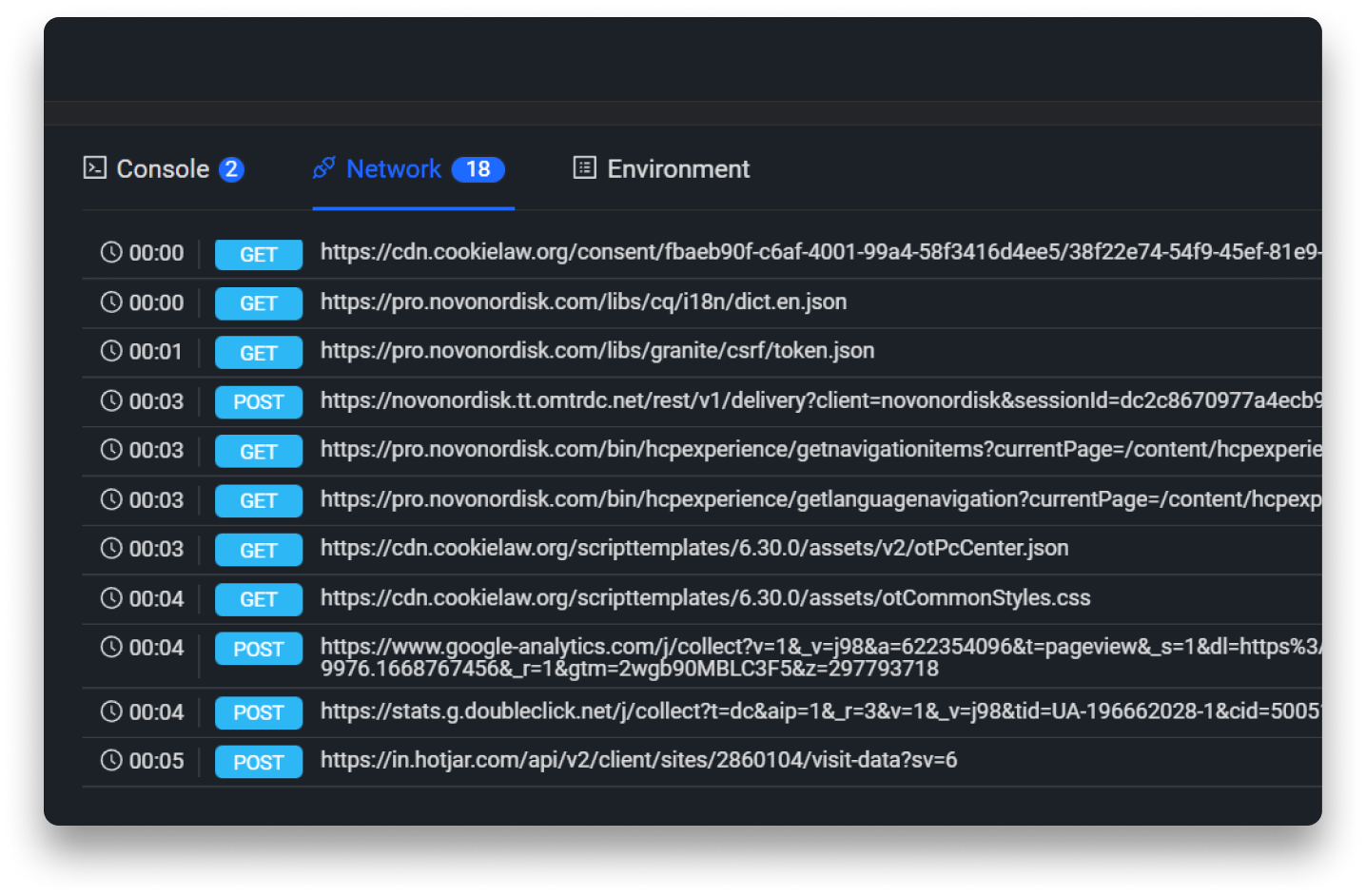This screenshot has height=896, width=1366.
Task: Click GET badge for the otPcCenter.json request
Action: pos(259,550)
